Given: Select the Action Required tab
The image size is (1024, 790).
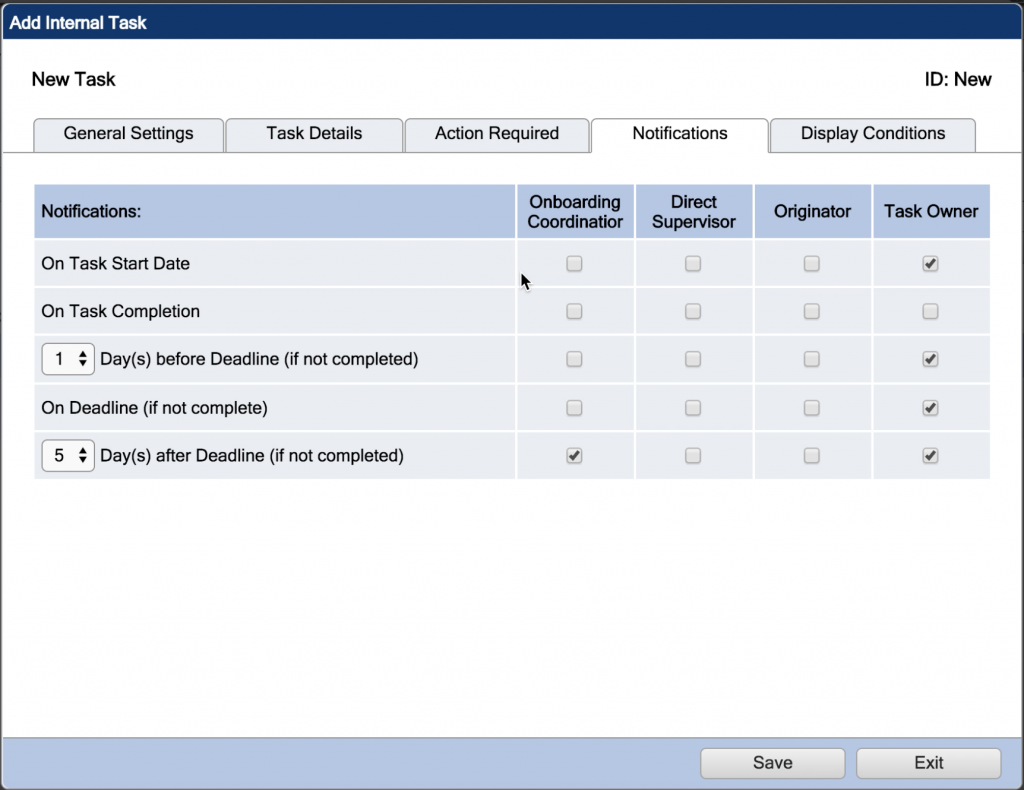Looking at the screenshot, I should point(497,134).
